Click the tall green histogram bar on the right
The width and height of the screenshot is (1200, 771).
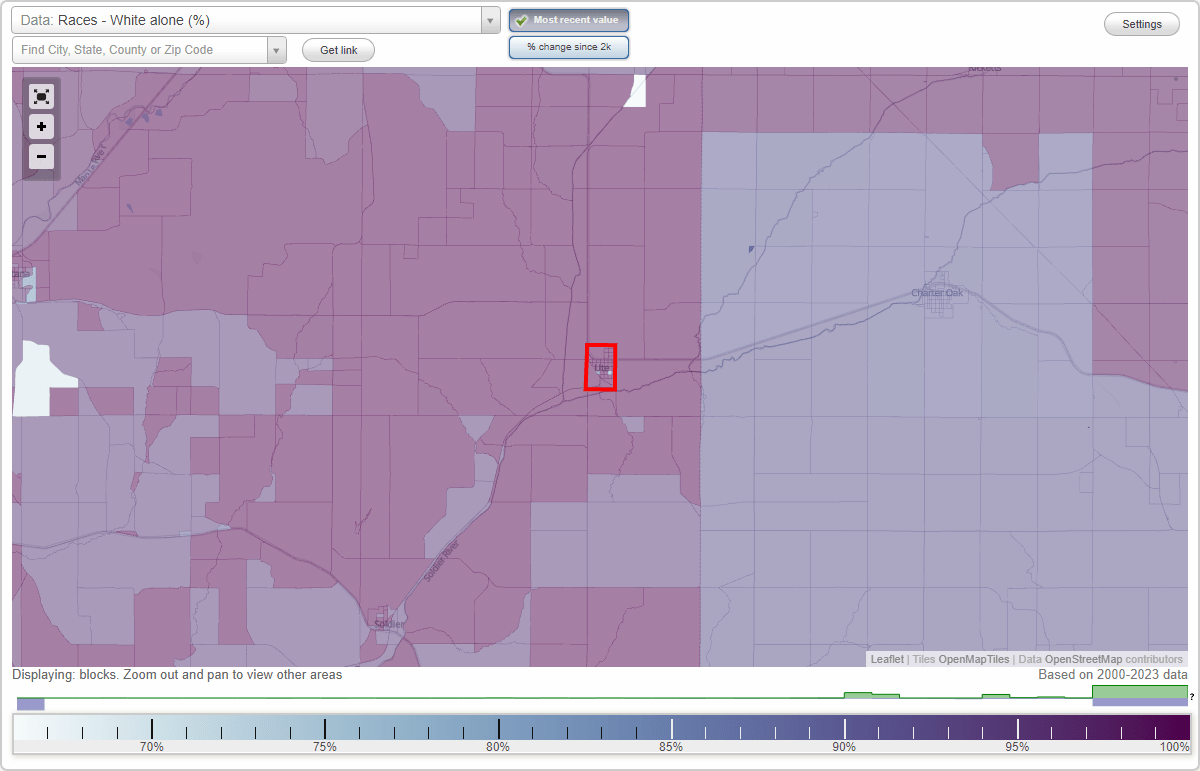[1139, 691]
